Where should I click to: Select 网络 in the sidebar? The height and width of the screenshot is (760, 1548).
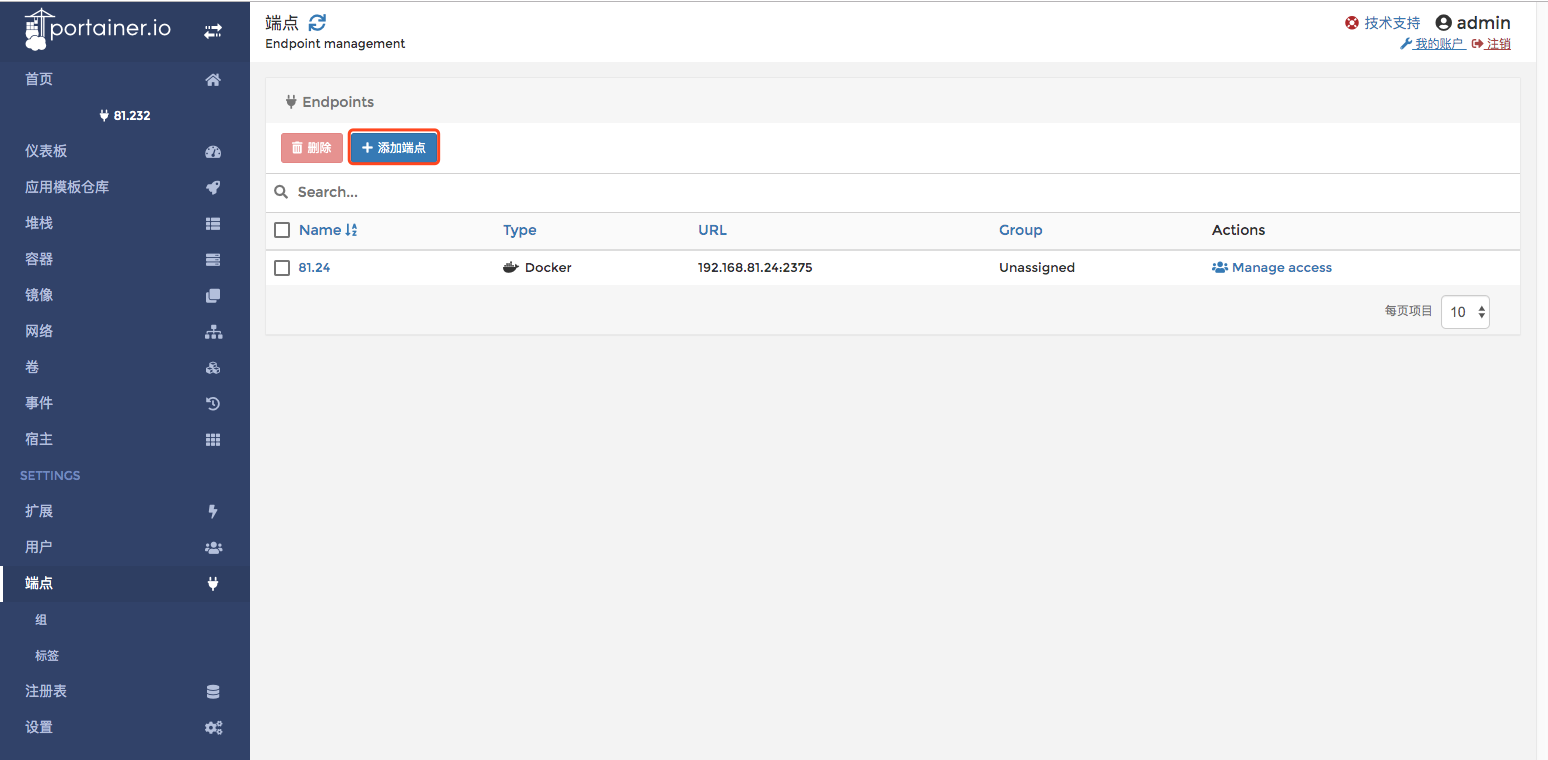125,332
